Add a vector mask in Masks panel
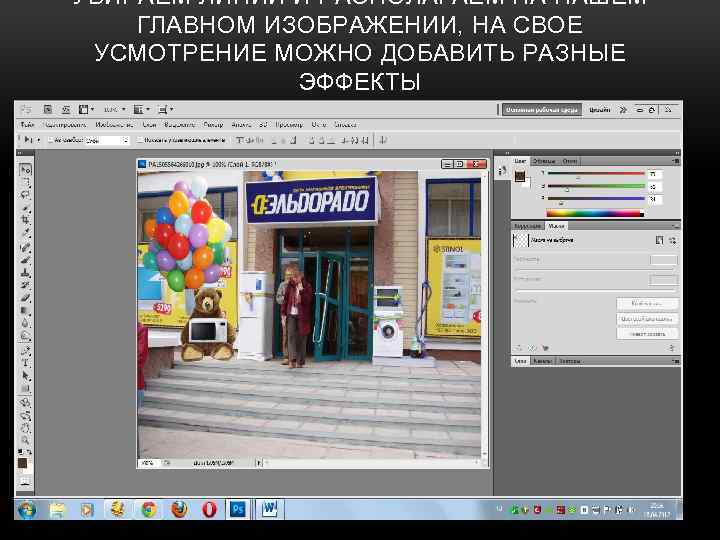The image size is (720, 540). tap(673, 240)
